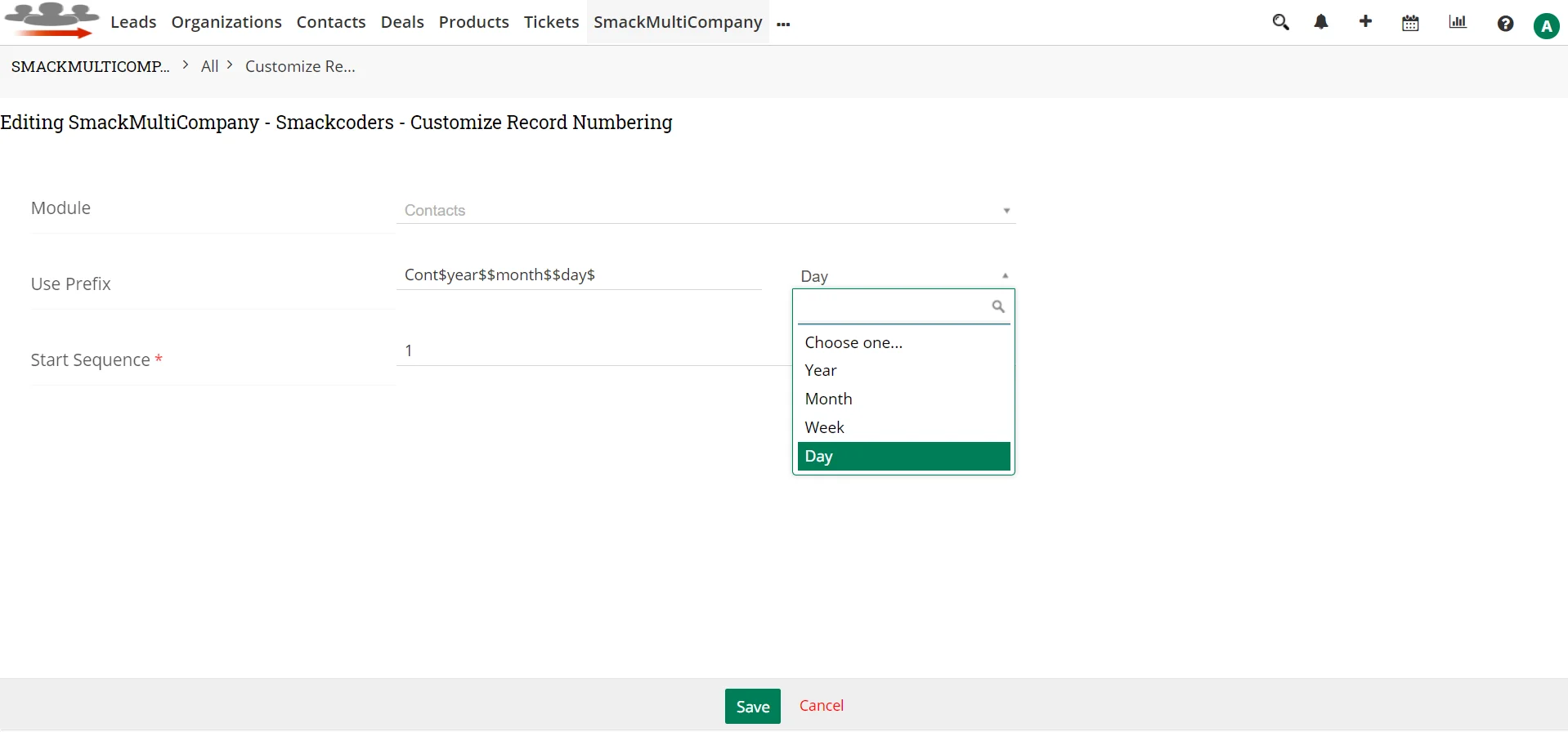Click Customize Re... breadcrumb
Image resolution: width=1568 pixels, height=732 pixels.
tap(300, 67)
